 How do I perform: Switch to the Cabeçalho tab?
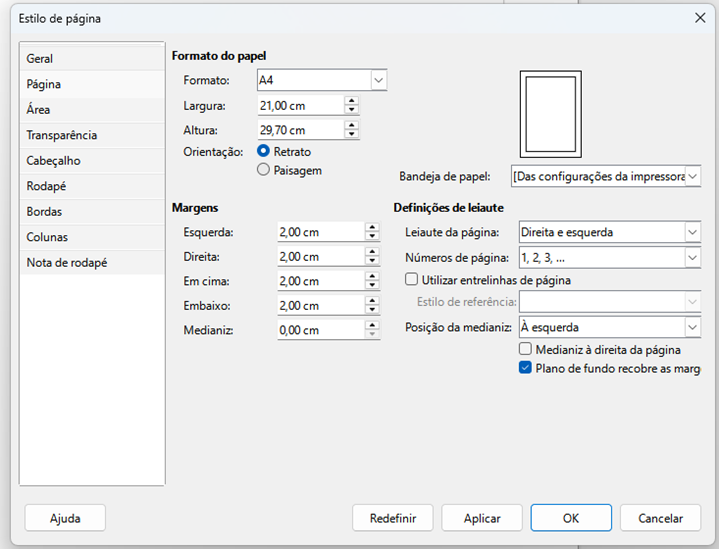(54, 160)
